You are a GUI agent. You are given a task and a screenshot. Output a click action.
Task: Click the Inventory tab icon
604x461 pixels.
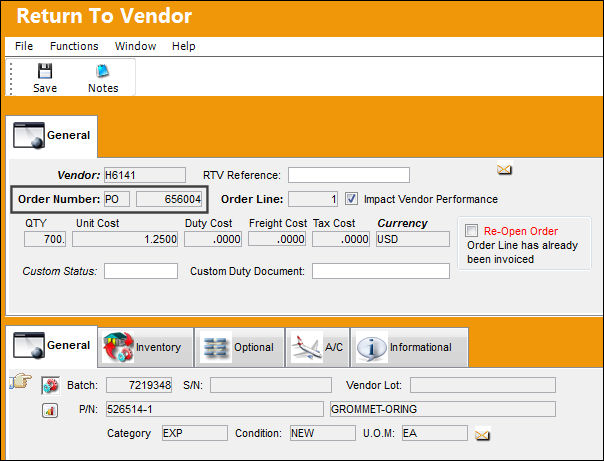pos(118,347)
